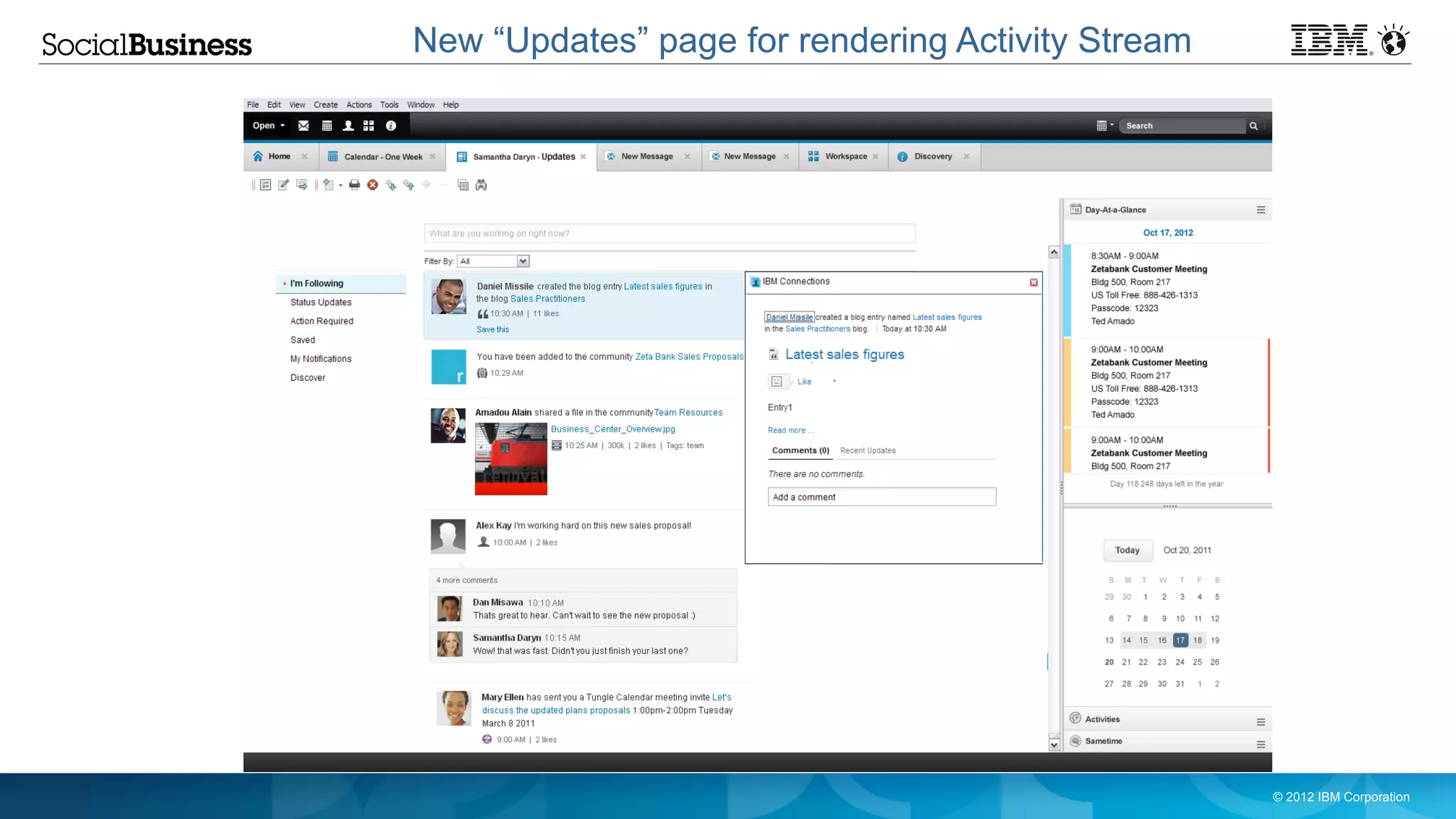Open the Business_Center_Overview.jpg link
Viewport: 1456px width, 819px height.
[x=613, y=429]
